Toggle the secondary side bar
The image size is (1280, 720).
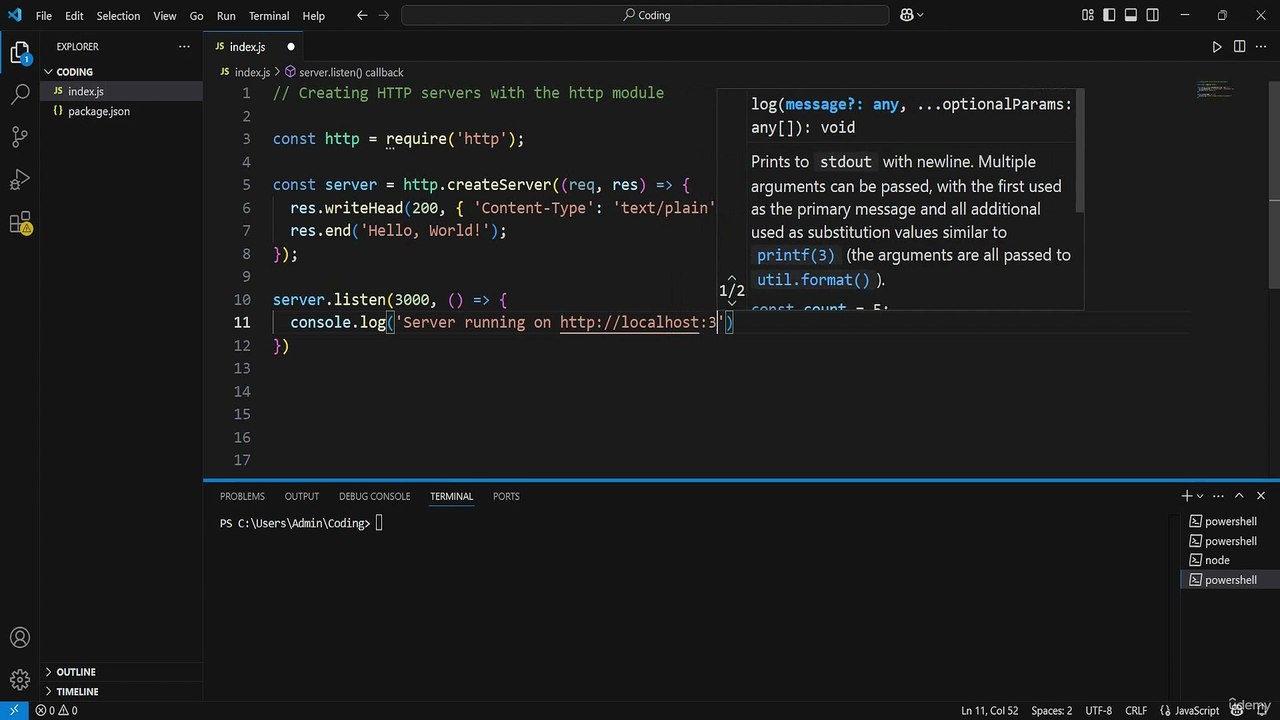coord(1153,15)
